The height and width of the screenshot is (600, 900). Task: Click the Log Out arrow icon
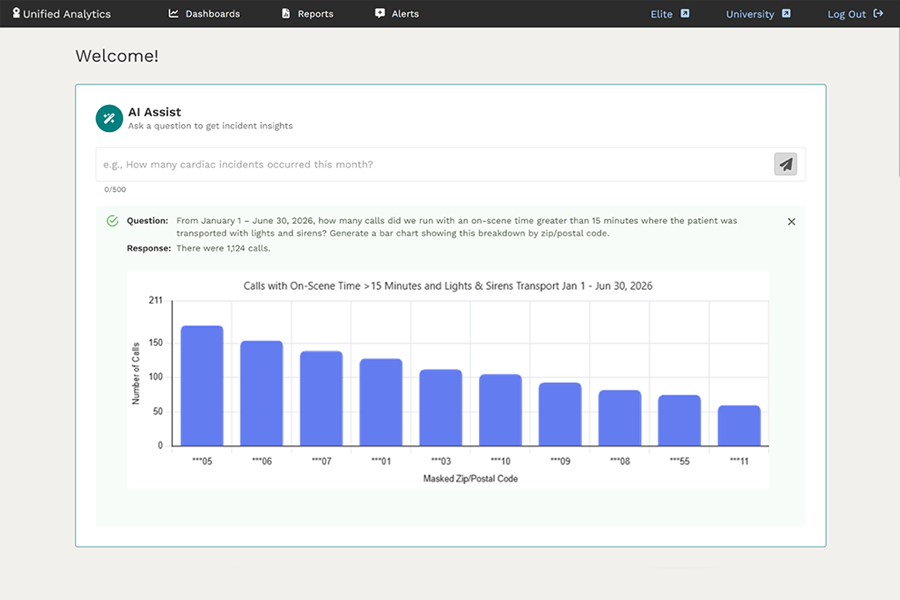[x=878, y=13]
